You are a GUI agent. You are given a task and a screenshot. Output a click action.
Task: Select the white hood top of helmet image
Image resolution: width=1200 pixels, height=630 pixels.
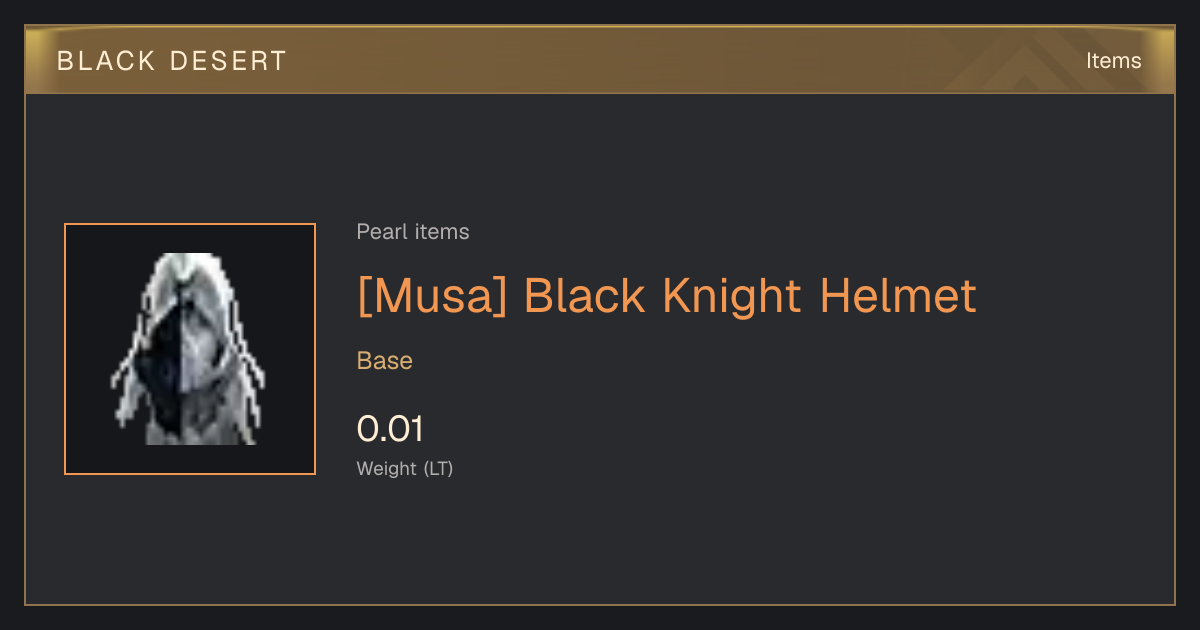(188, 274)
